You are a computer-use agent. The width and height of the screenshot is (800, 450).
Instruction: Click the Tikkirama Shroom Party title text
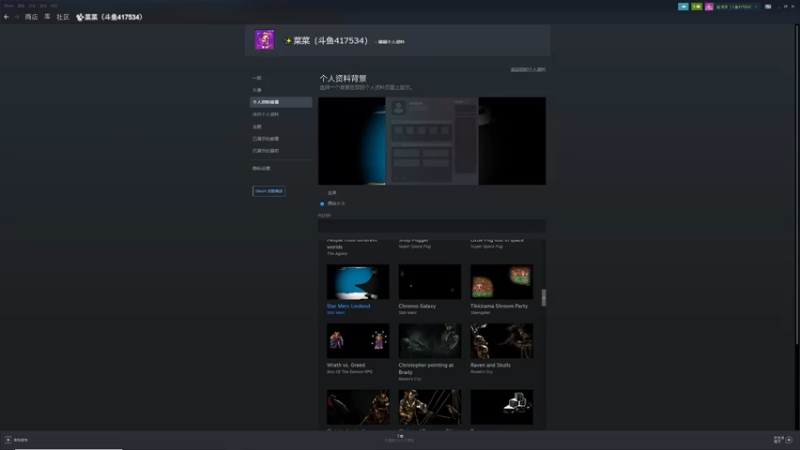[x=499, y=306]
